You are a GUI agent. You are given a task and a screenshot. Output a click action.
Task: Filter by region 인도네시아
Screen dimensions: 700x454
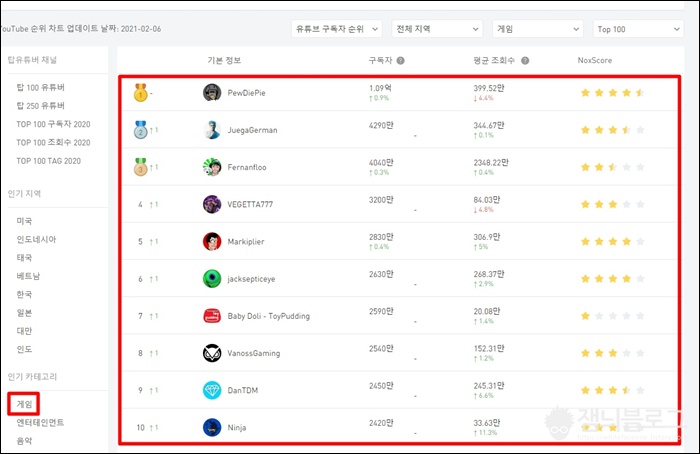36,239
